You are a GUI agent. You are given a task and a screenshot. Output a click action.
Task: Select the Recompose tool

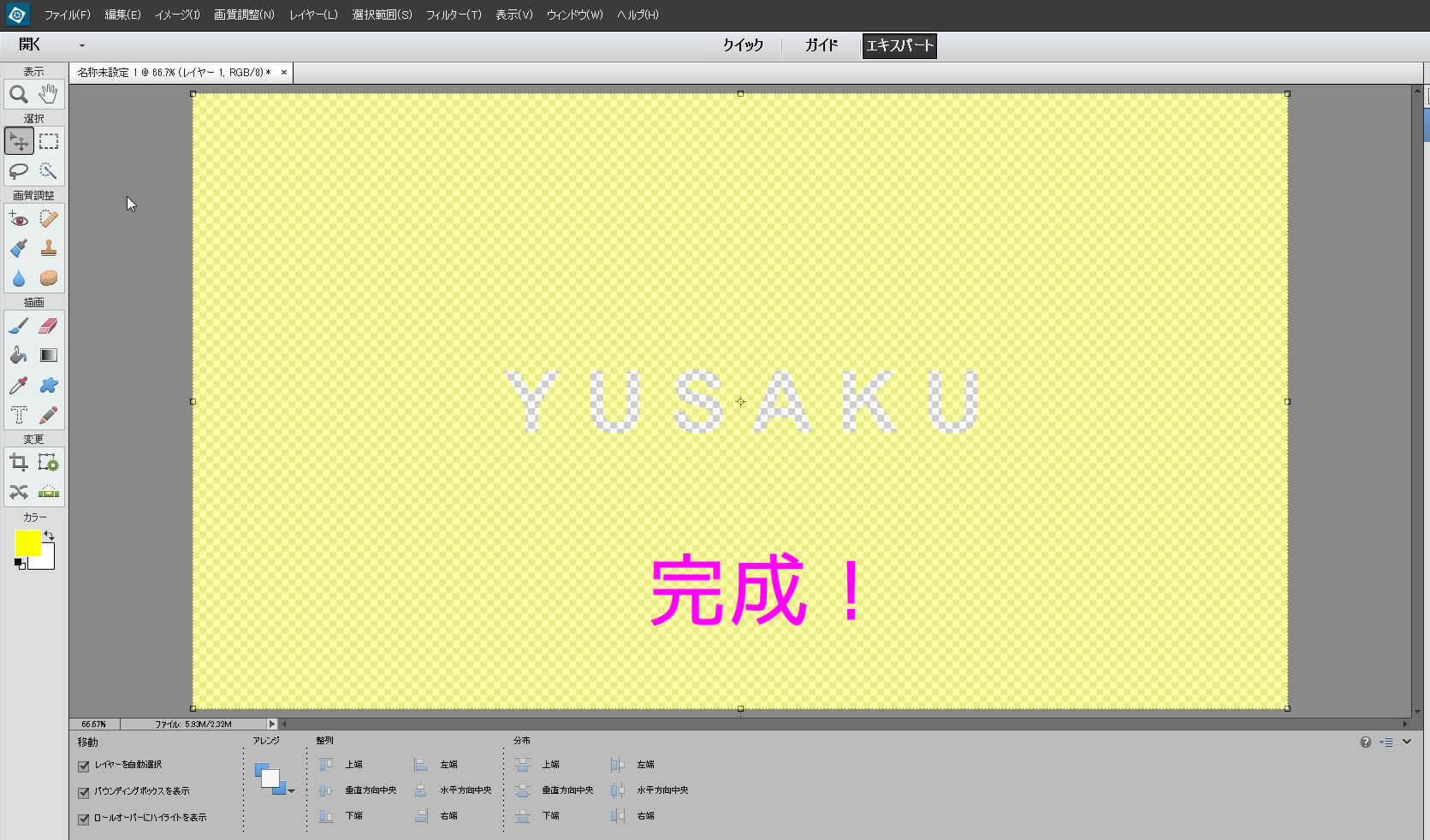[49, 463]
